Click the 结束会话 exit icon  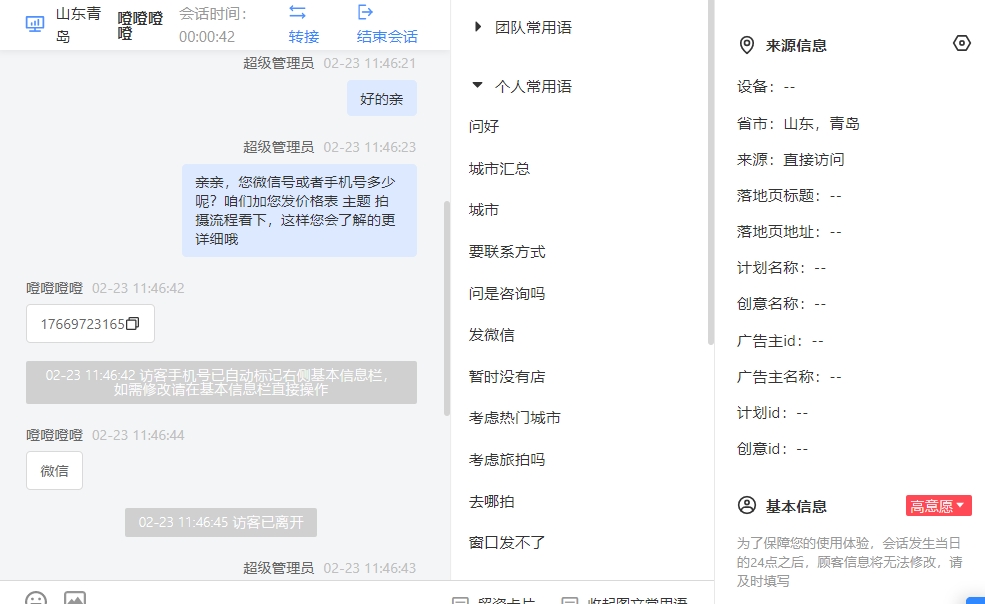click(365, 12)
